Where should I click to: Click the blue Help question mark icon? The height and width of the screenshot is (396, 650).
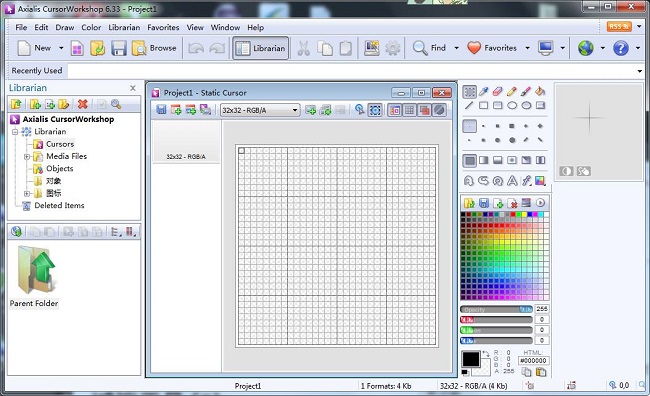coord(621,48)
